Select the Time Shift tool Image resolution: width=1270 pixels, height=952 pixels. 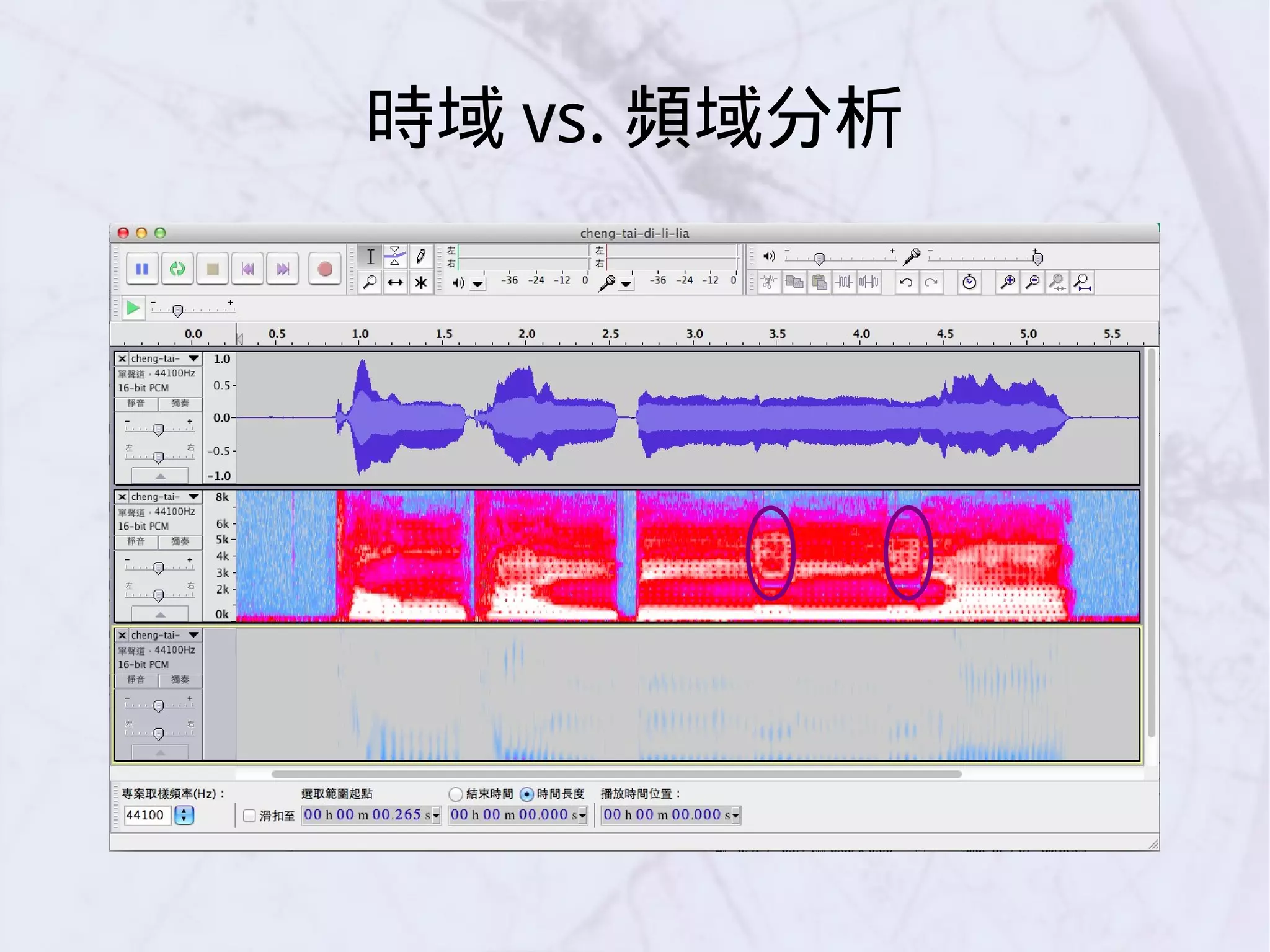point(395,283)
